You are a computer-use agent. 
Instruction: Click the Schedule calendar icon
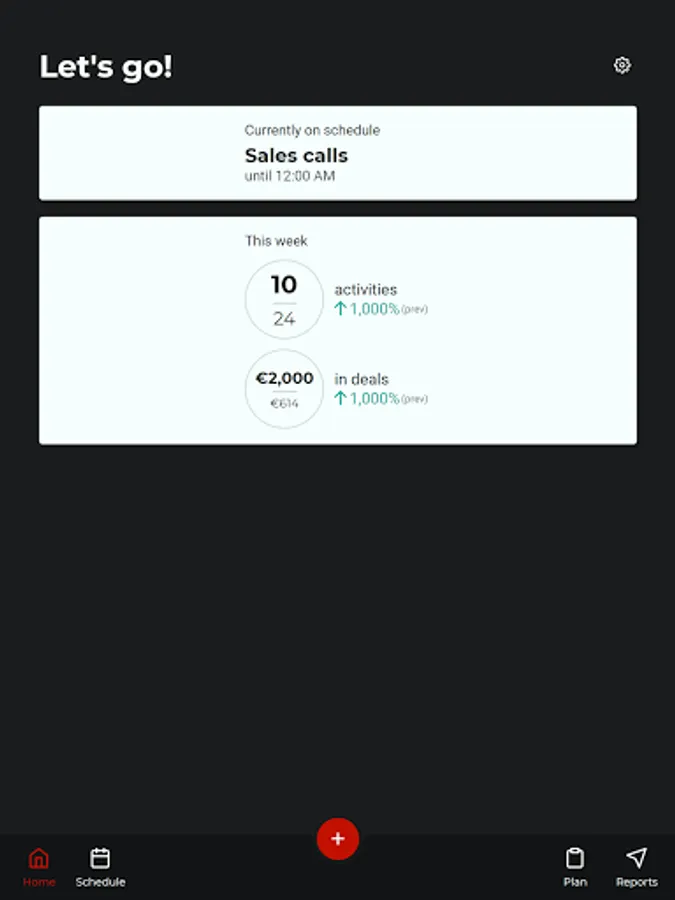click(100, 858)
